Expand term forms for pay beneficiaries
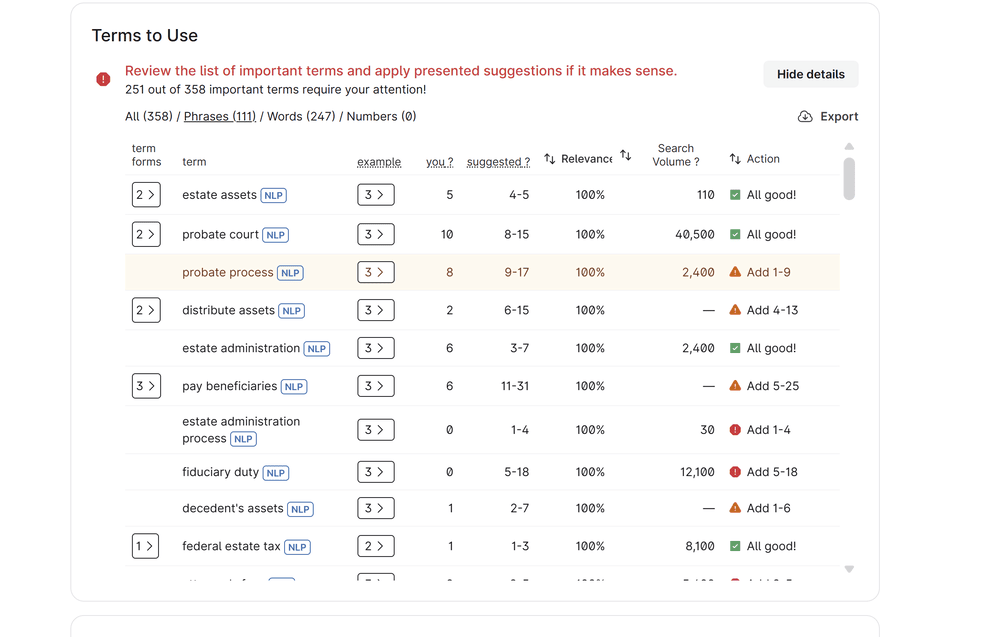This screenshot has height=637, width=1000. click(x=146, y=386)
